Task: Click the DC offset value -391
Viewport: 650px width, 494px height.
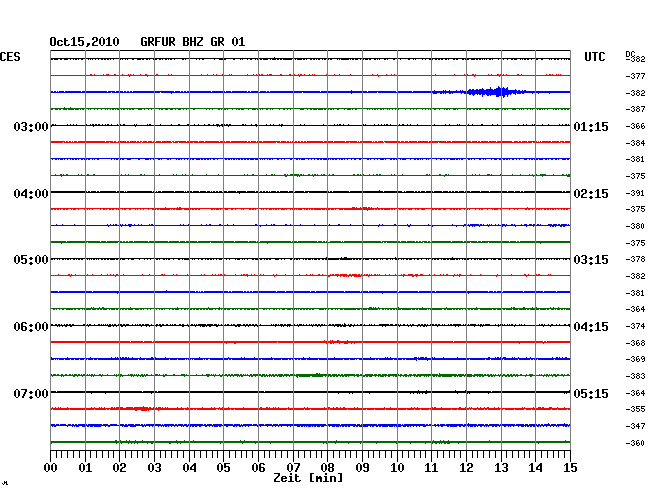Action: [x=635, y=193]
